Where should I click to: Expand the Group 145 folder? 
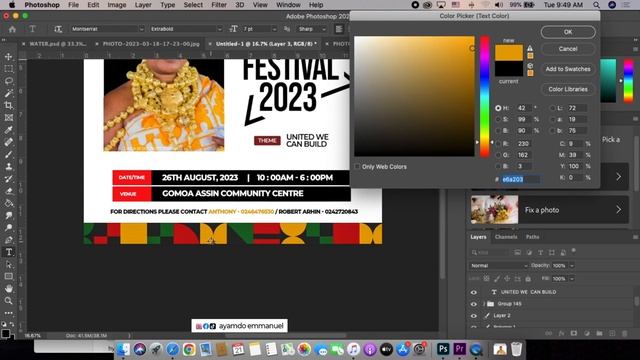click(484, 304)
